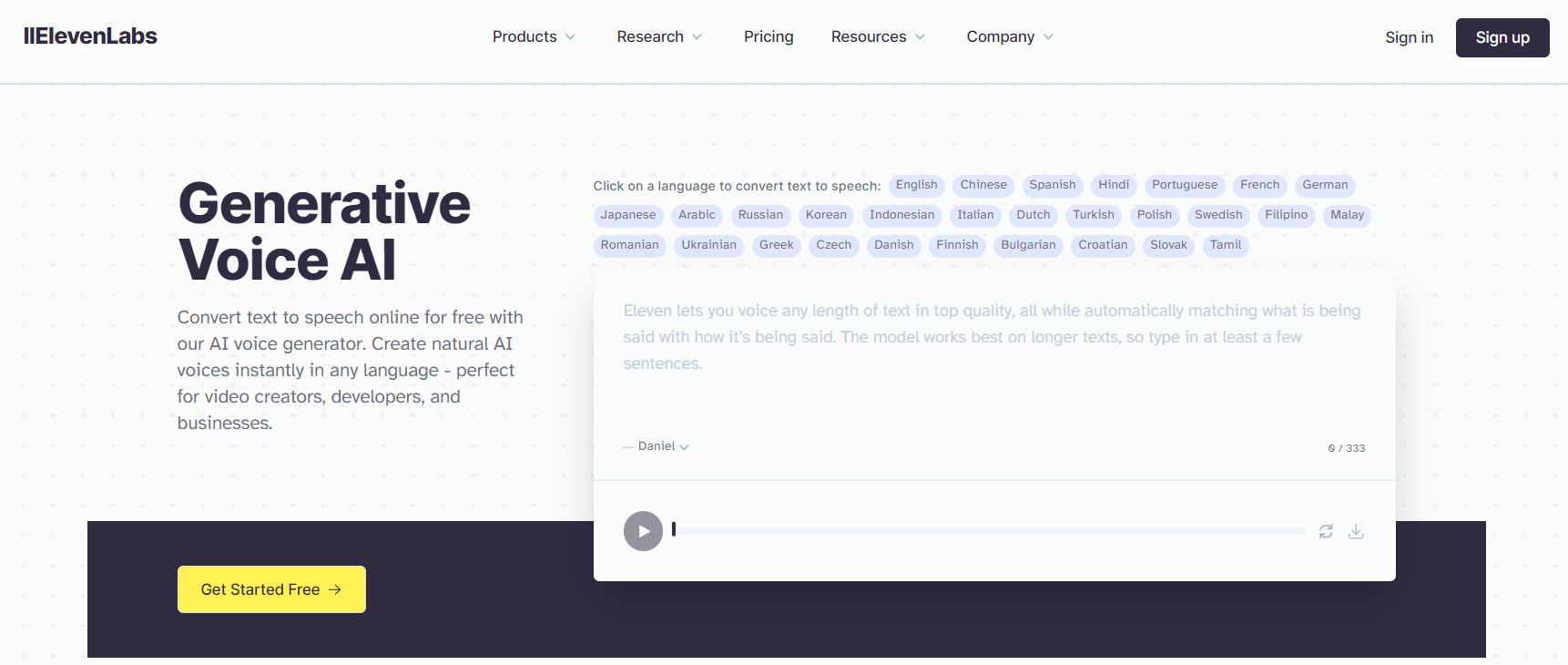The height and width of the screenshot is (665, 1568).
Task: Pick Malay from the languages
Action: click(x=1347, y=215)
